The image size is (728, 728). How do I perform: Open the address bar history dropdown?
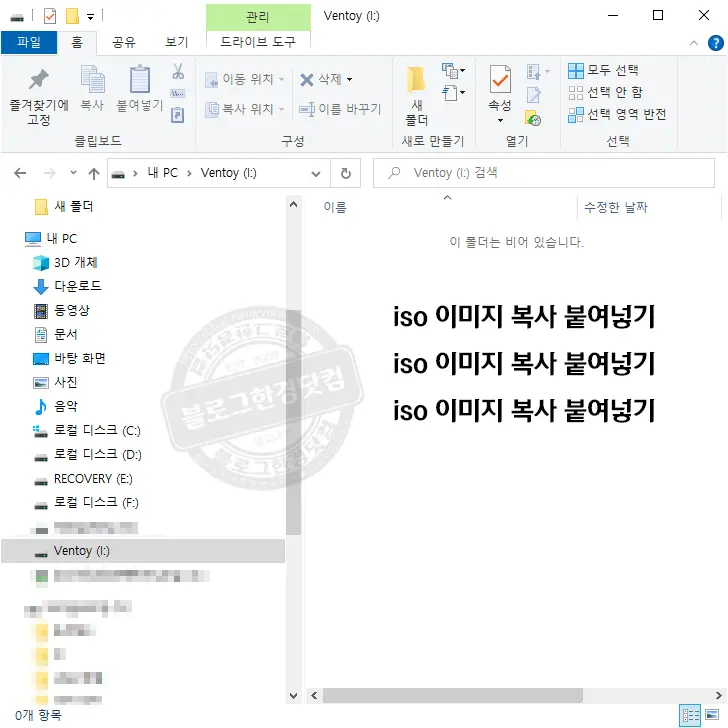[316, 174]
